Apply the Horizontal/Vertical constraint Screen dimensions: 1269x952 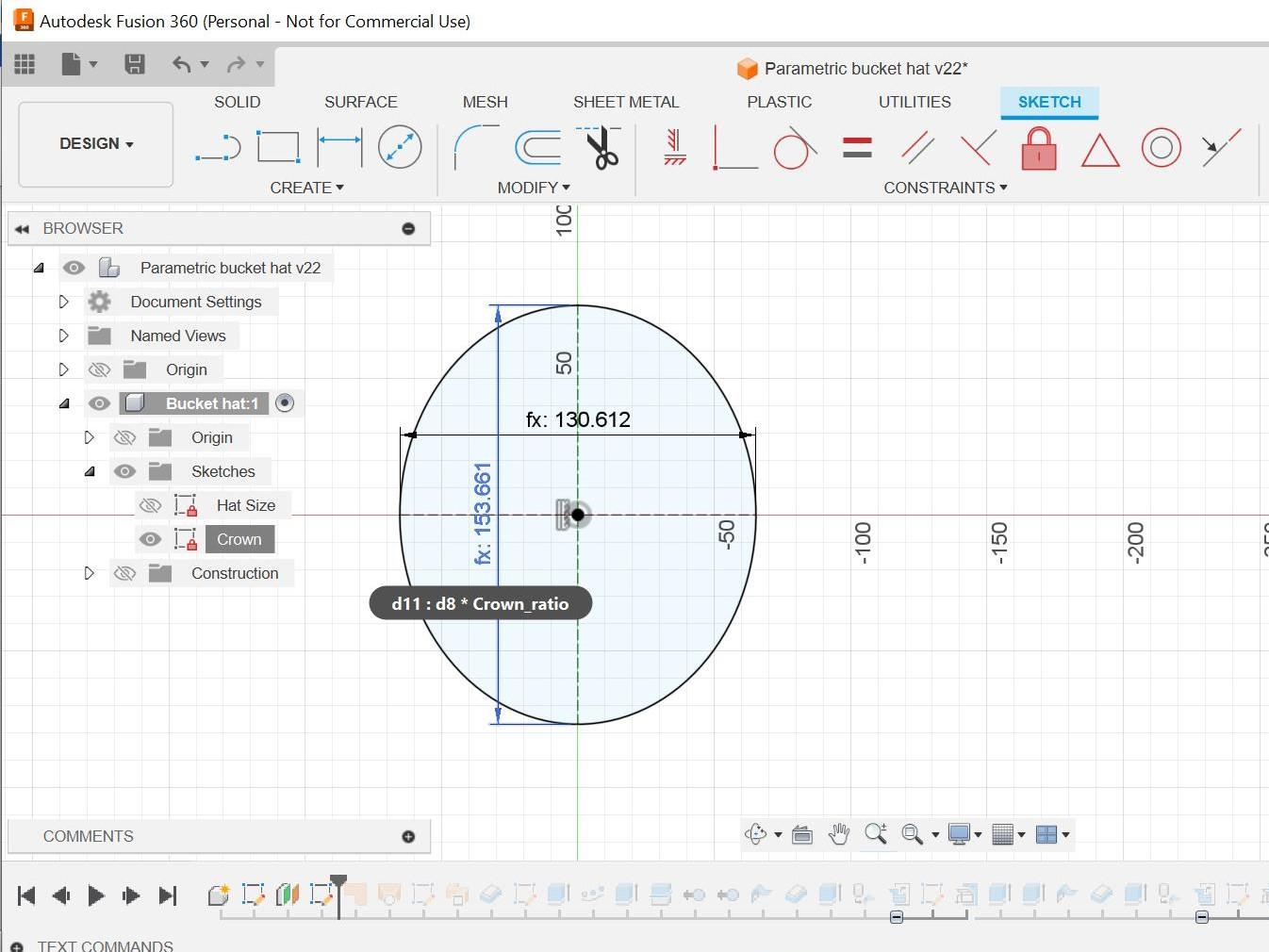pos(674,147)
